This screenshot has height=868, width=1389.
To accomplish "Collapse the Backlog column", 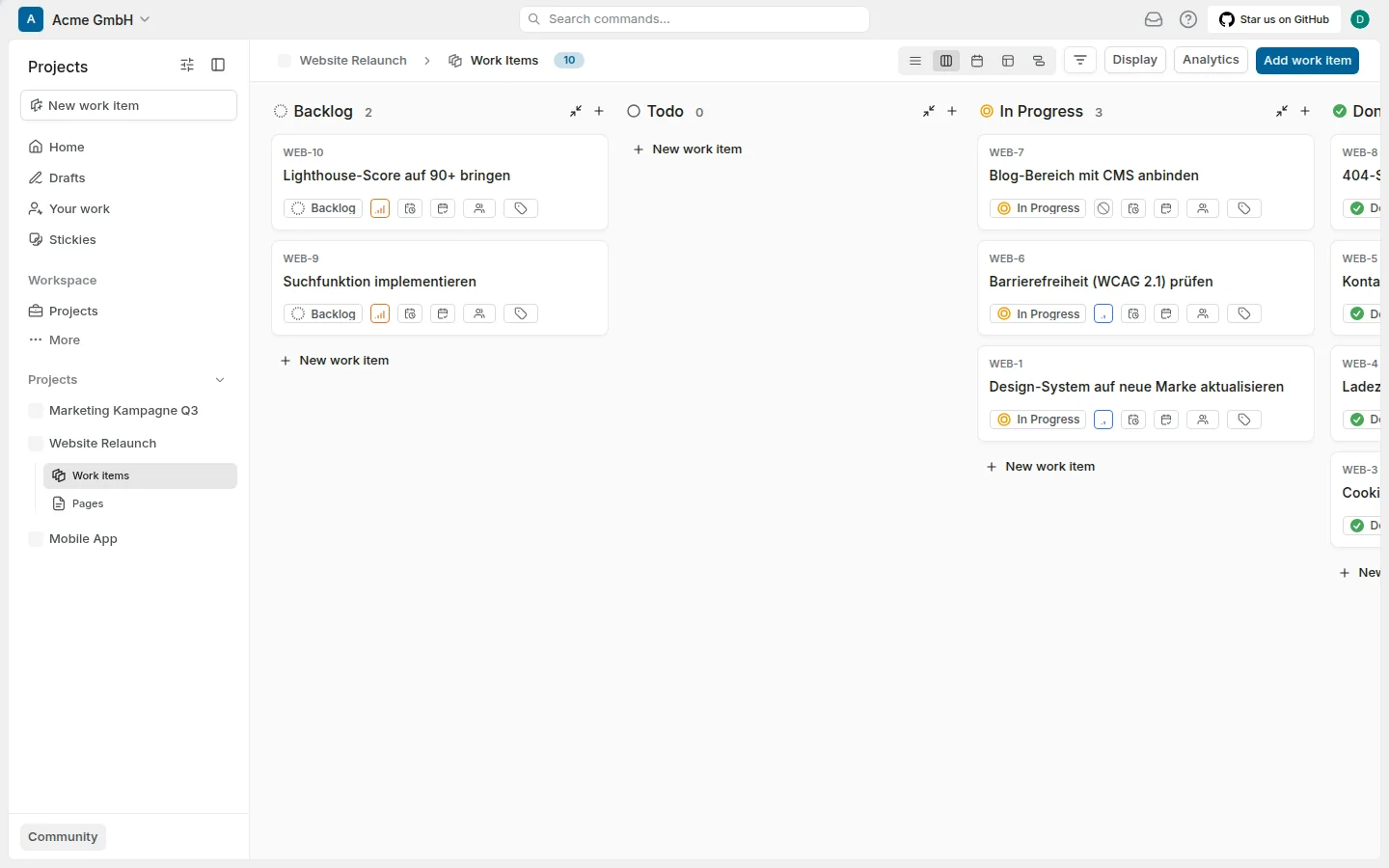I will coord(576,112).
